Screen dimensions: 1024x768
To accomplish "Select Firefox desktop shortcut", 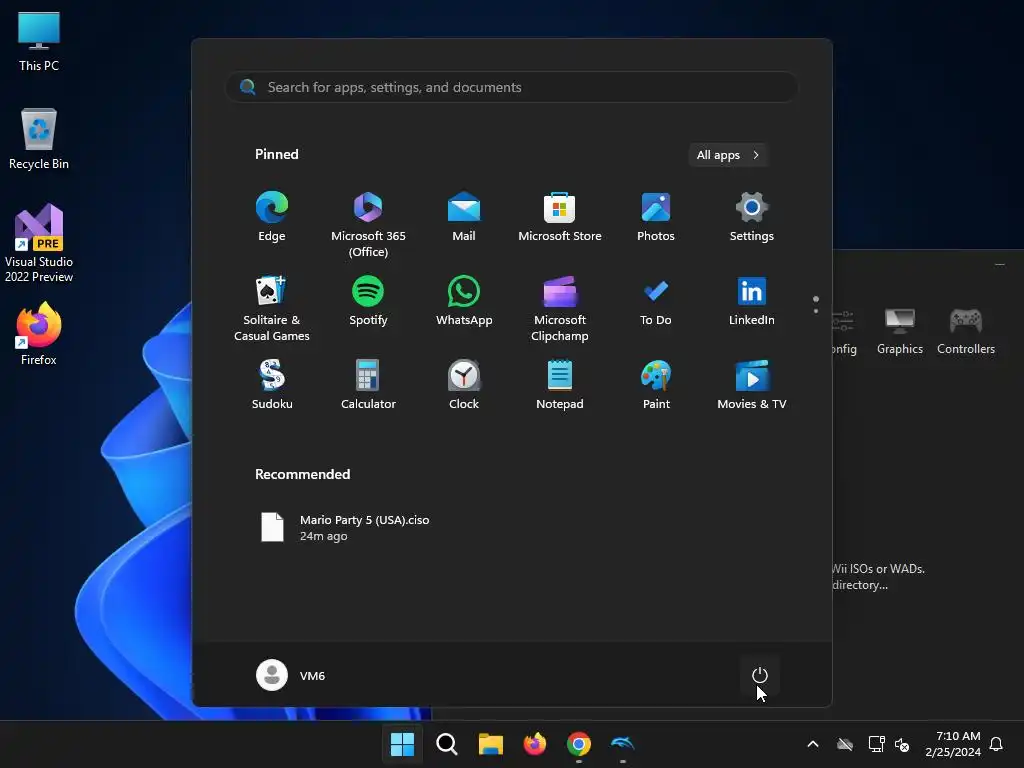I will click(x=39, y=334).
